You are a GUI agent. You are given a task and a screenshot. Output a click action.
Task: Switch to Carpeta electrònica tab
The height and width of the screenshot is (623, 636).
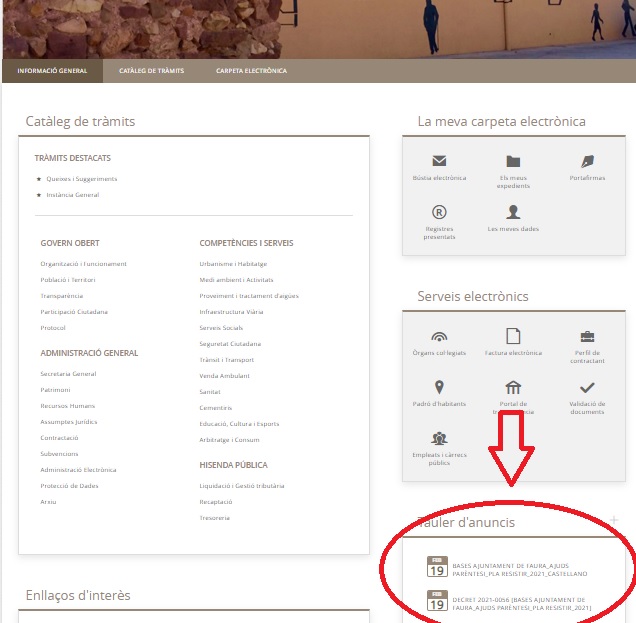[251, 71]
